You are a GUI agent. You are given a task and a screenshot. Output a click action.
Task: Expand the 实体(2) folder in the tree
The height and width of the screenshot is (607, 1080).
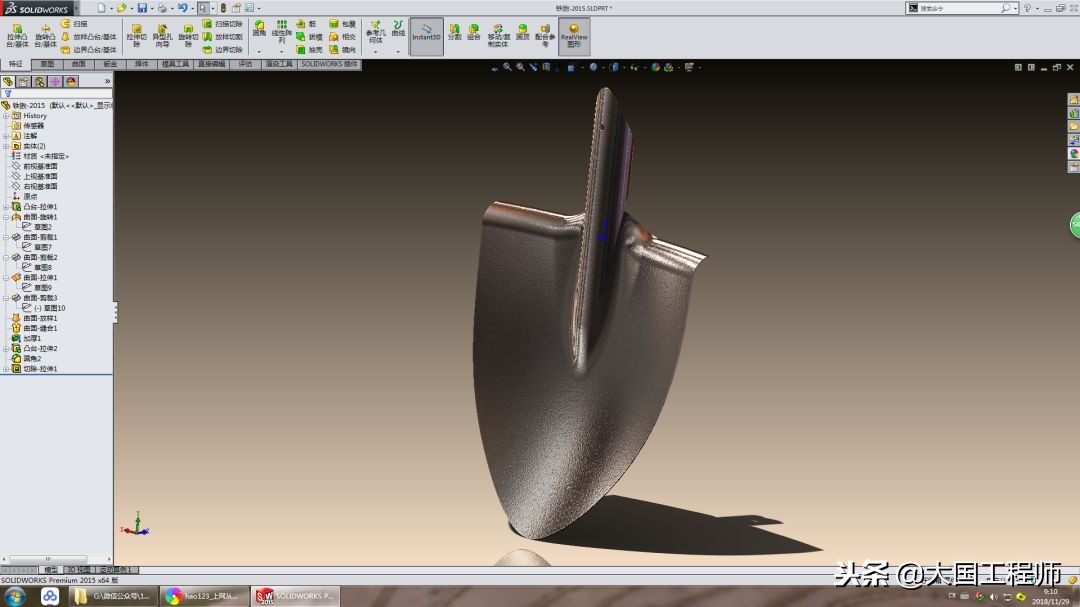pyautogui.click(x=5, y=145)
